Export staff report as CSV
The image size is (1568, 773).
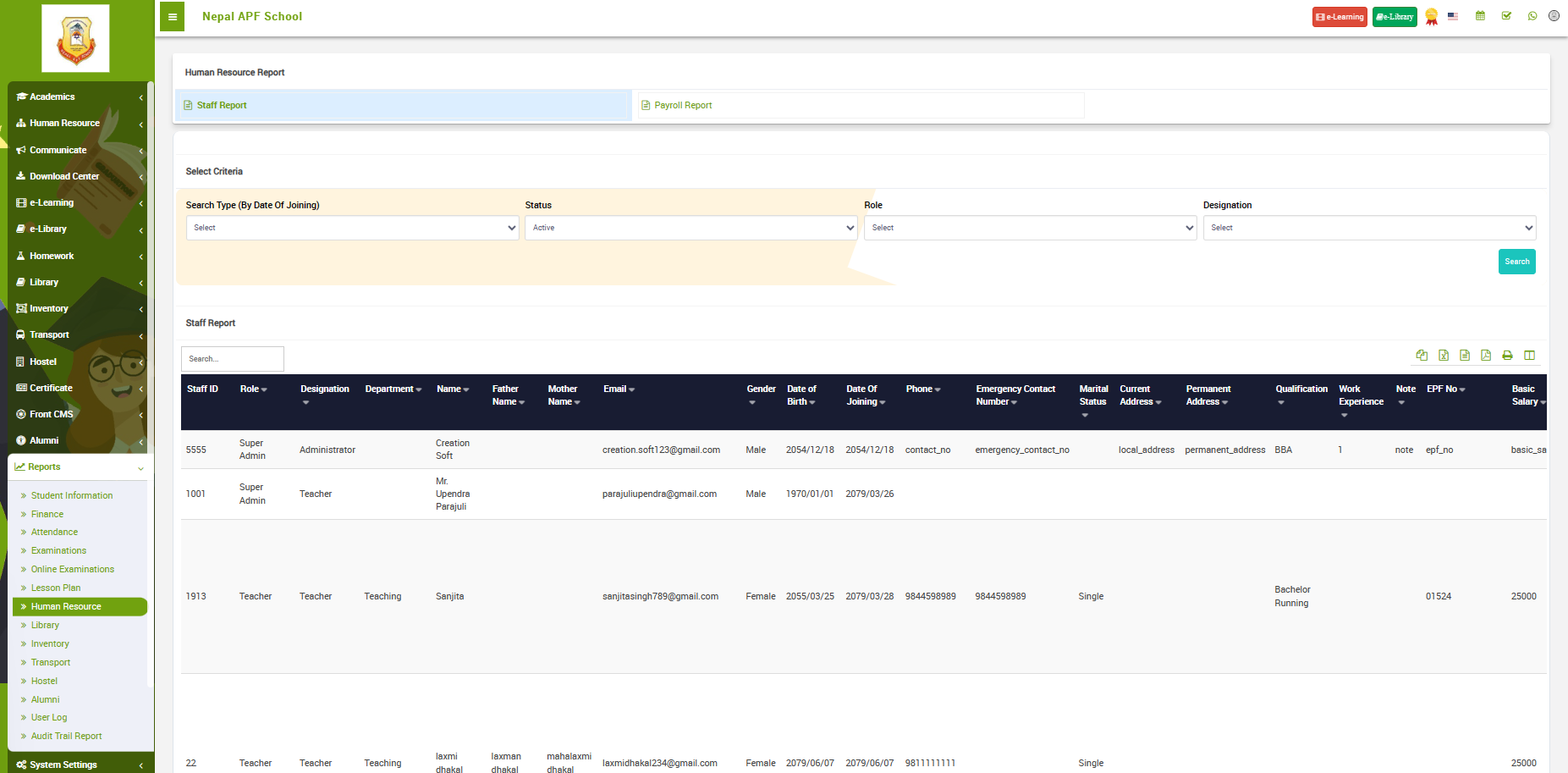point(1465,356)
